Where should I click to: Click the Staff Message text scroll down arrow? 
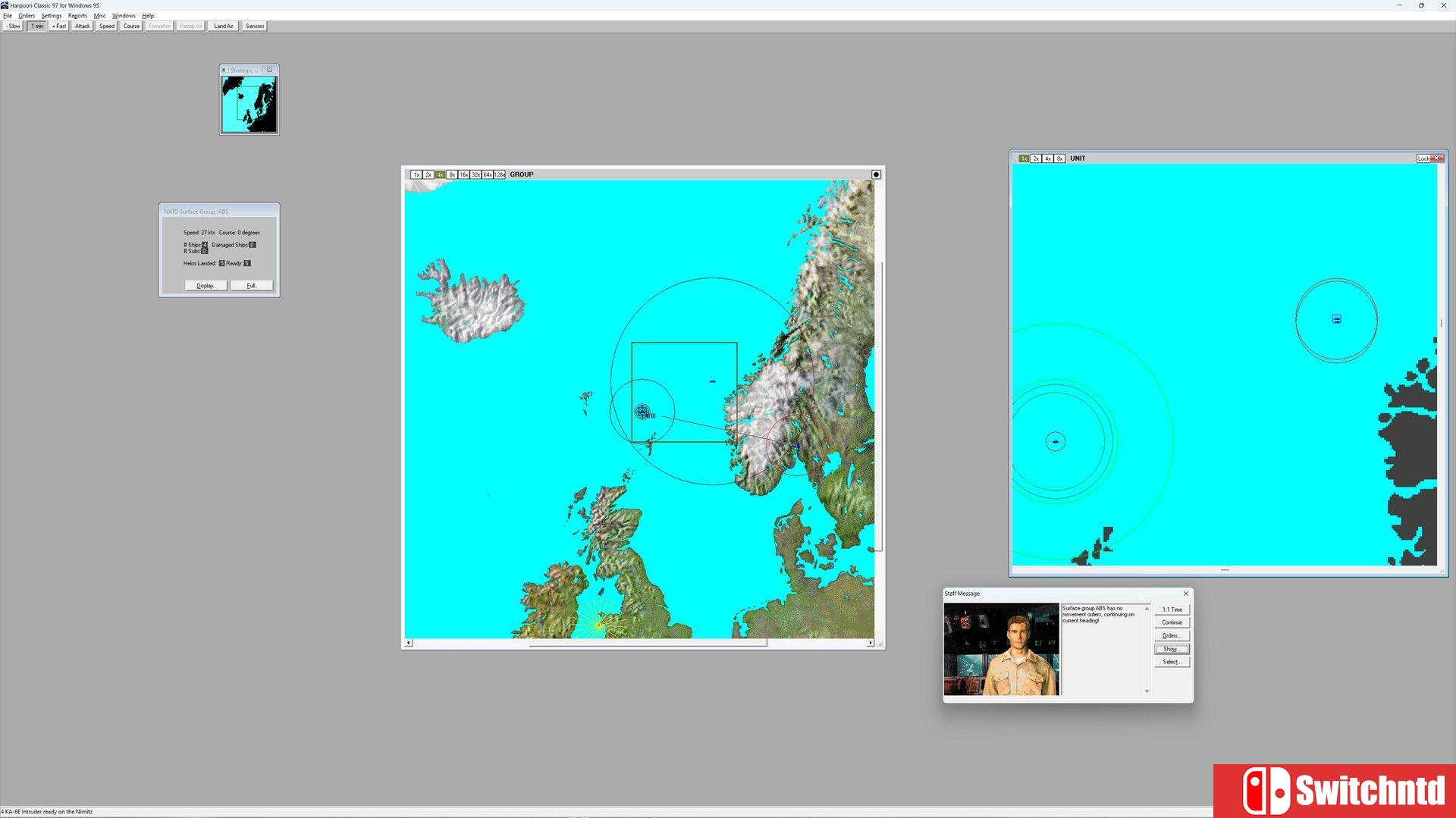[x=1147, y=691]
